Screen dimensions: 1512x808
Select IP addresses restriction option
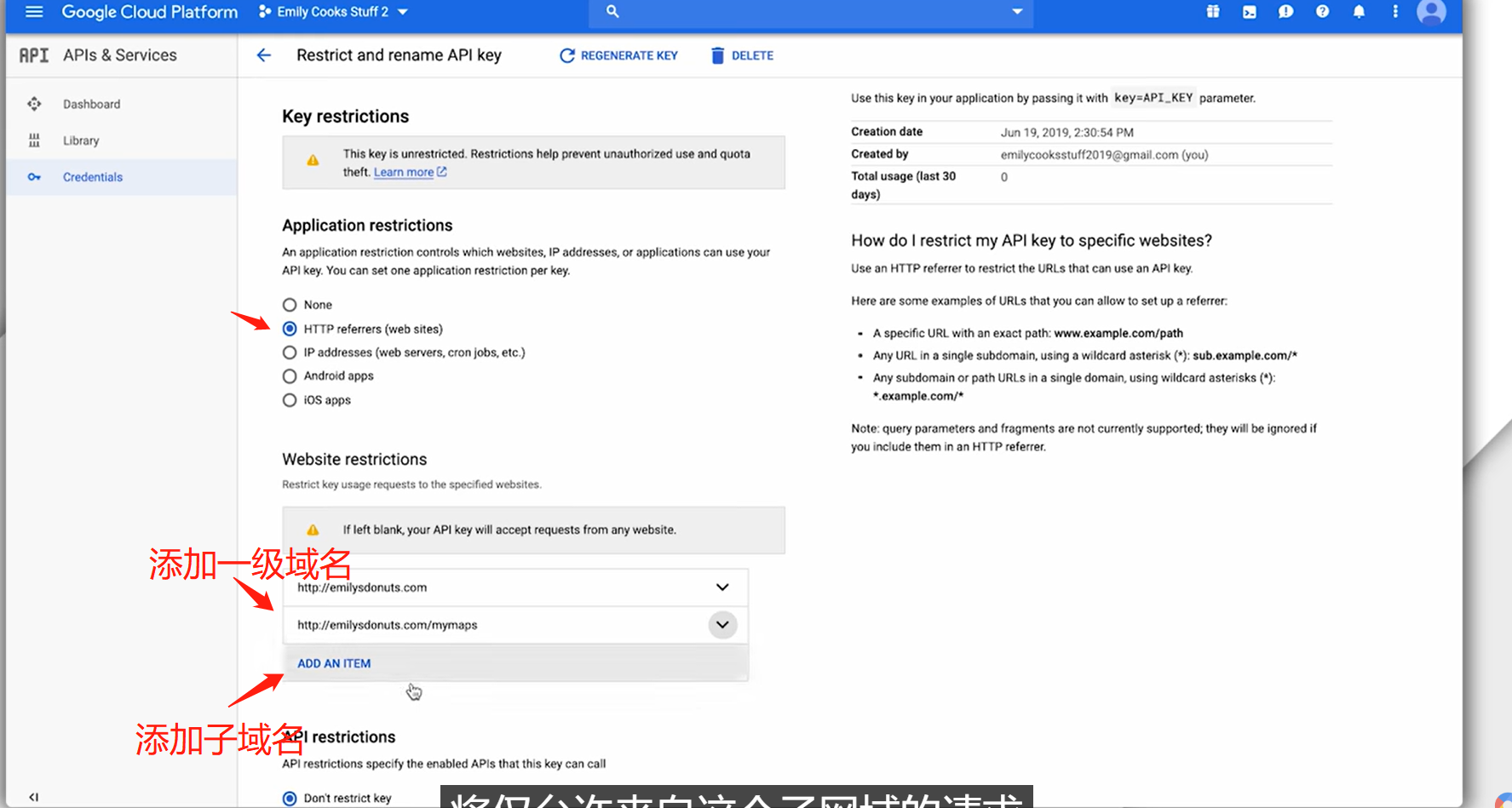pyautogui.click(x=290, y=352)
